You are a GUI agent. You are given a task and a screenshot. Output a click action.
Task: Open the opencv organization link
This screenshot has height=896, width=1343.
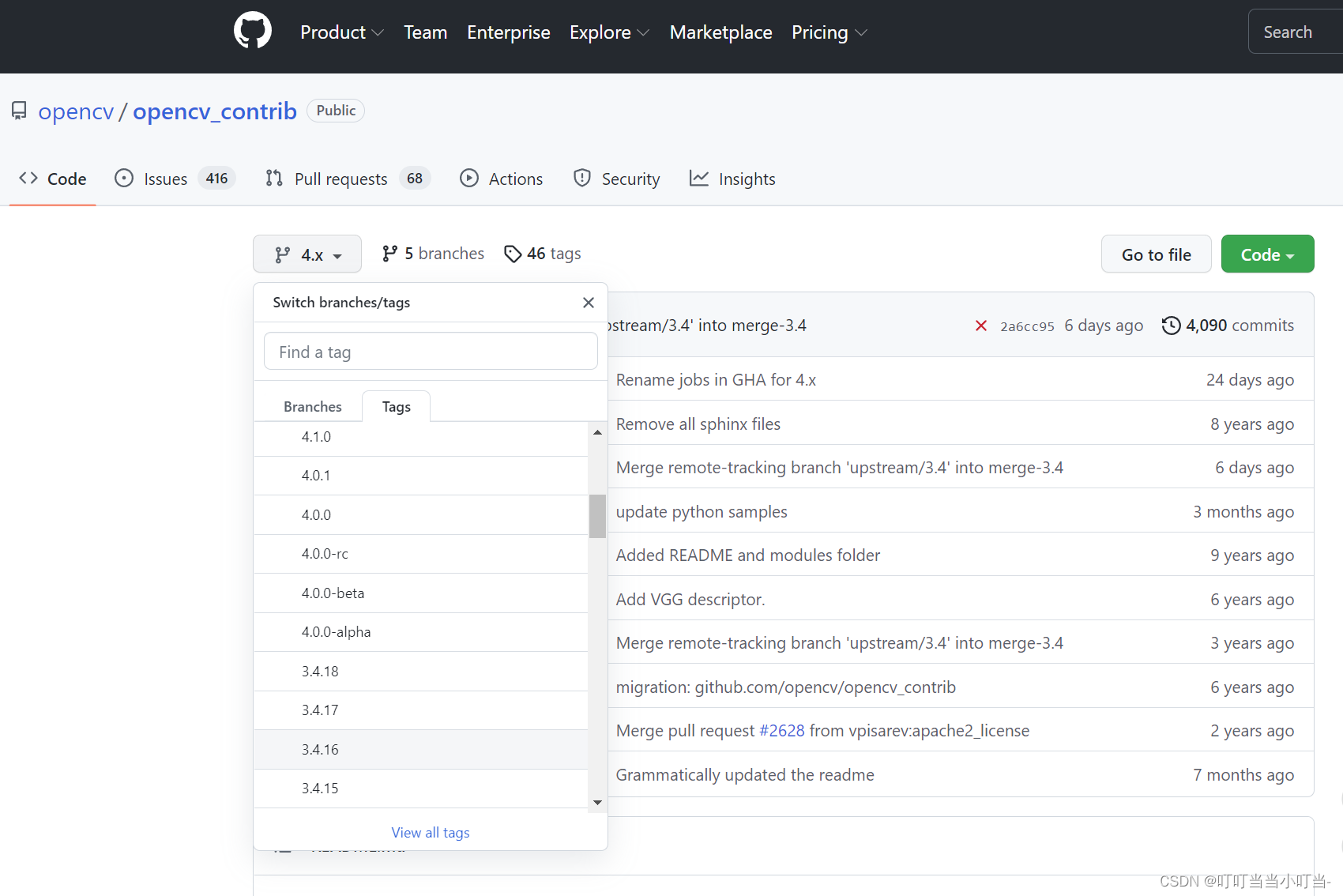(x=76, y=111)
